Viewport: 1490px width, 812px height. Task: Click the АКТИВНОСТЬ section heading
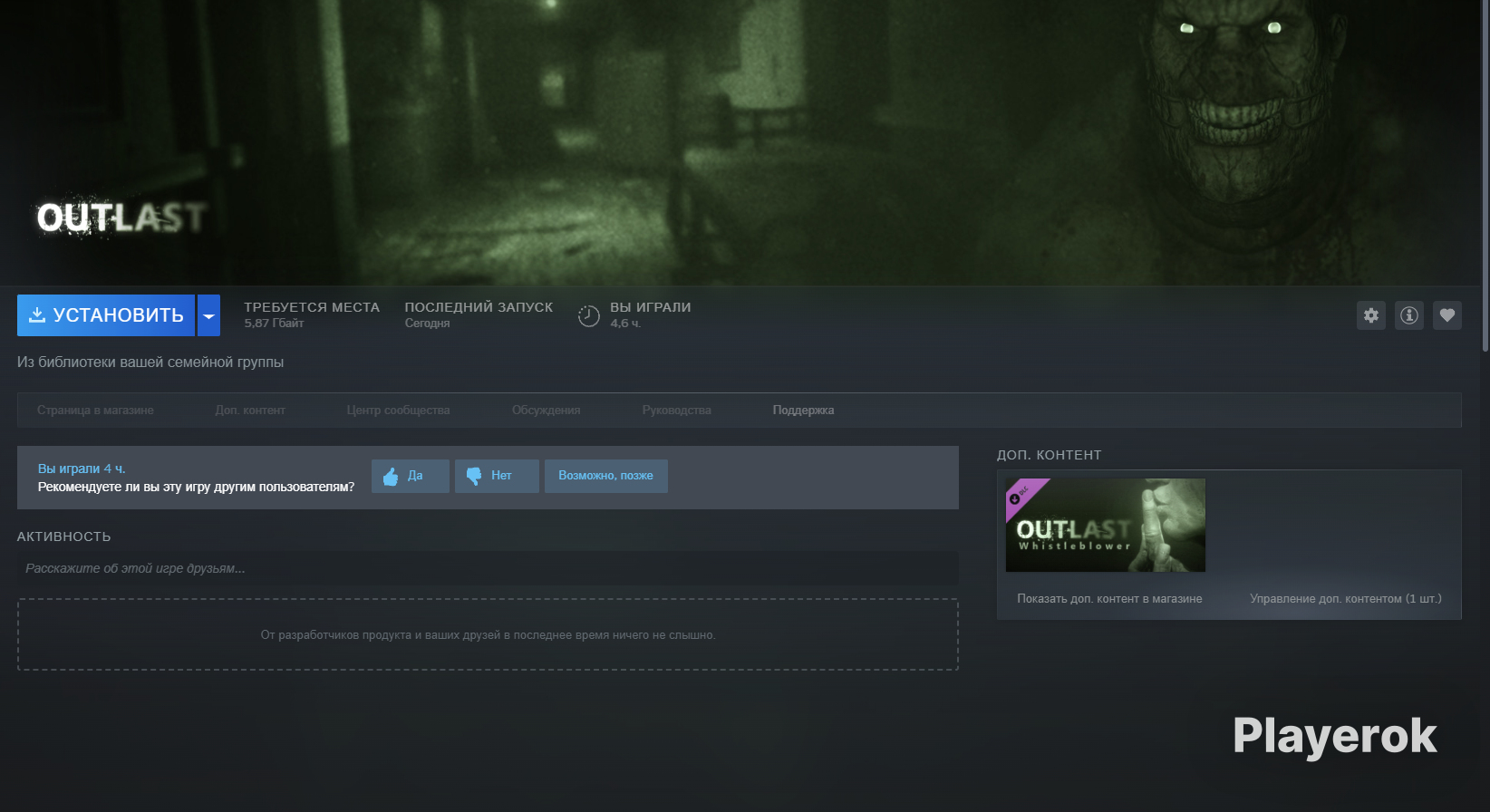64,536
